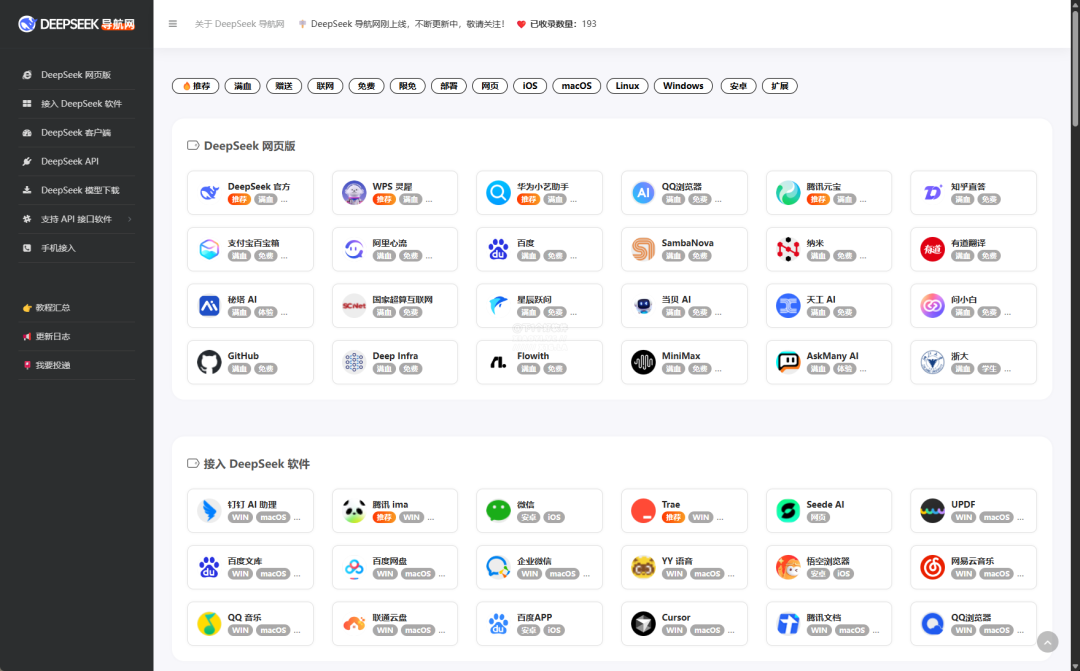Screen dimensions: 1080x671
Task: Open the SambaNova icon
Action: pos(643,249)
